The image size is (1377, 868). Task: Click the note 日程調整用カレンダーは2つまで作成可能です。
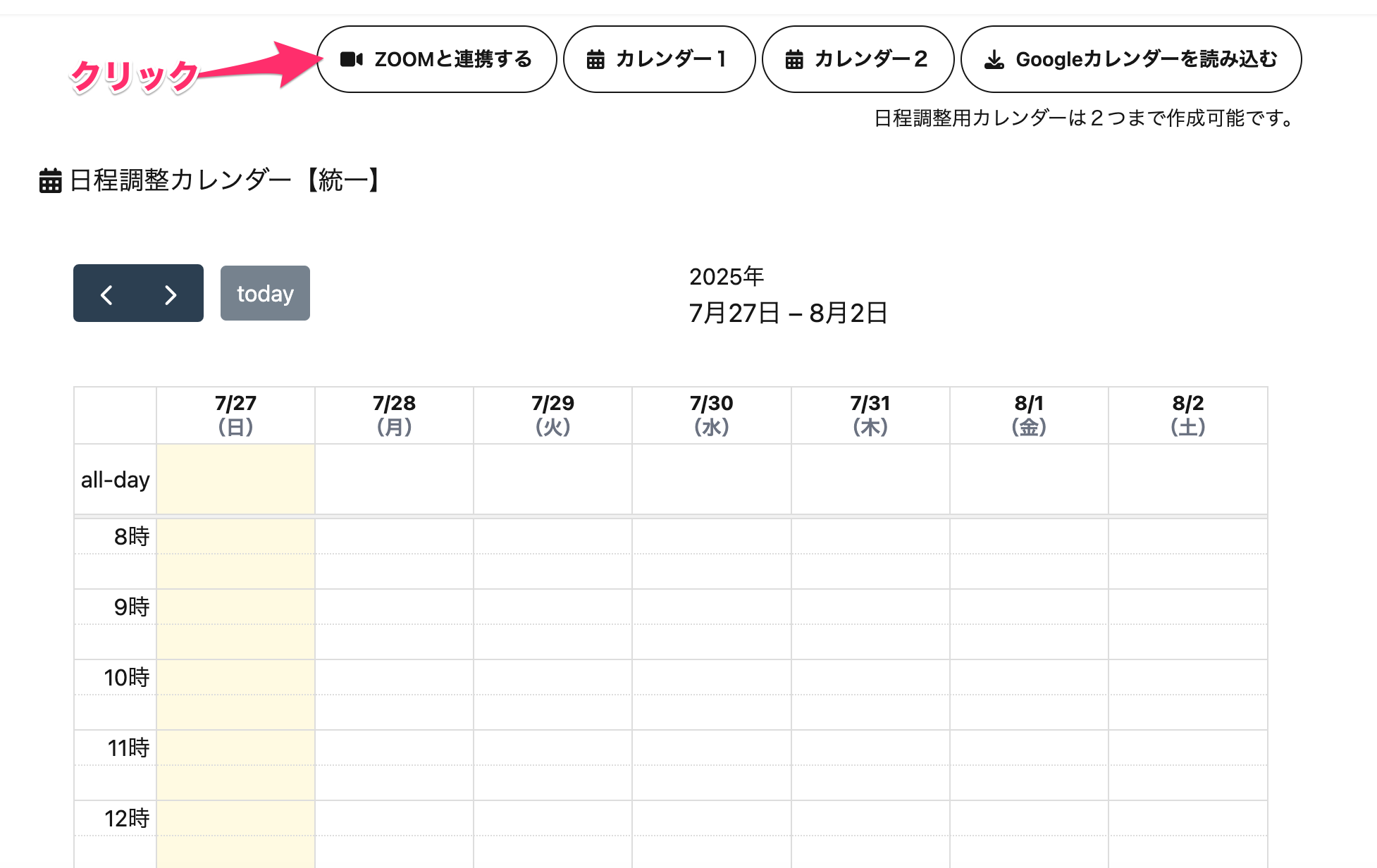click(1085, 118)
